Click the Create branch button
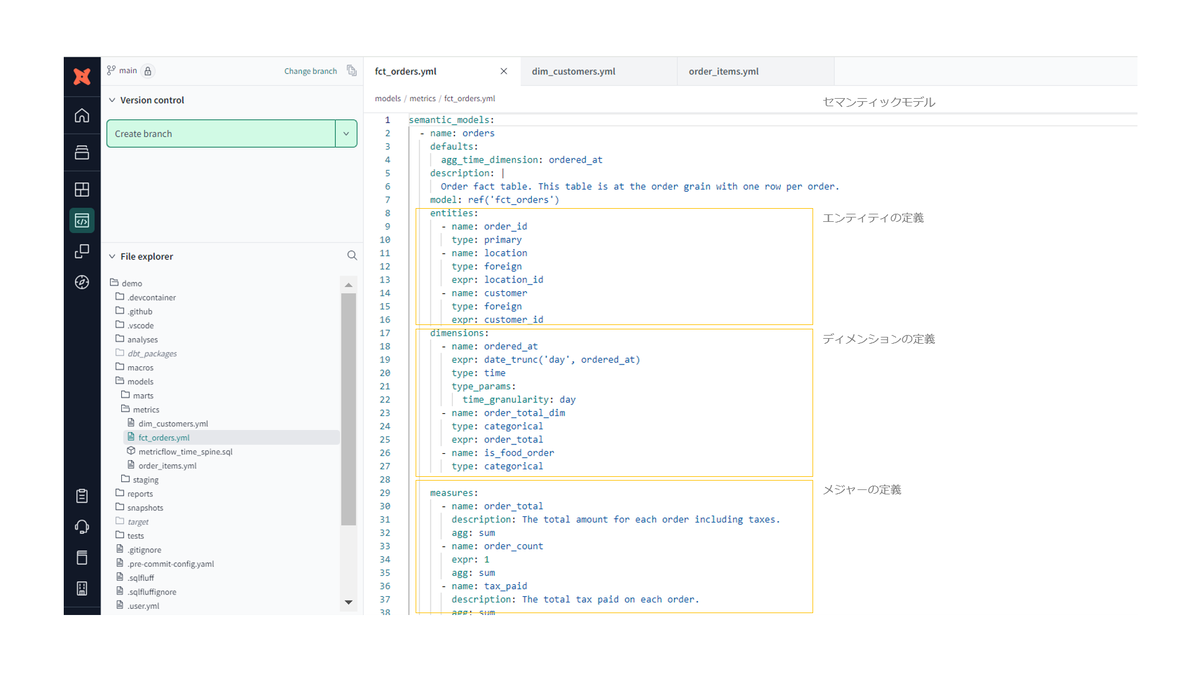The width and height of the screenshot is (1200, 675). click(221, 134)
